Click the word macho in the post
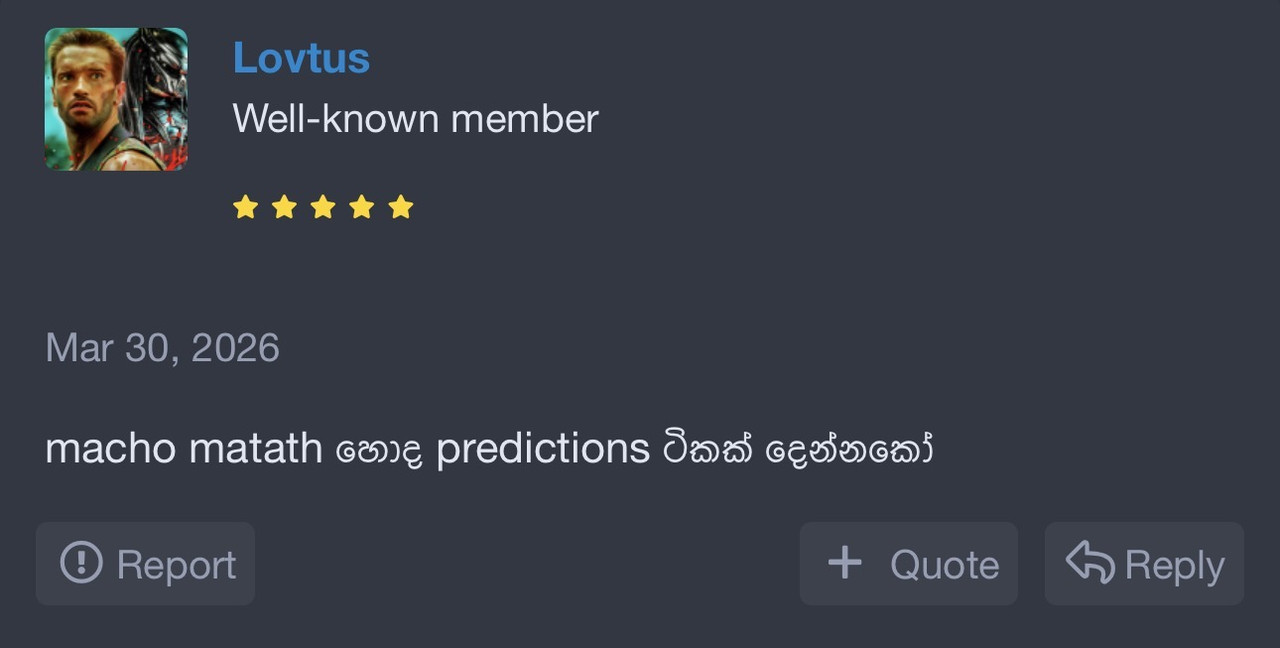Image resolution: width=1280 pixels, height=648 pixels. (x=111, y=448)
